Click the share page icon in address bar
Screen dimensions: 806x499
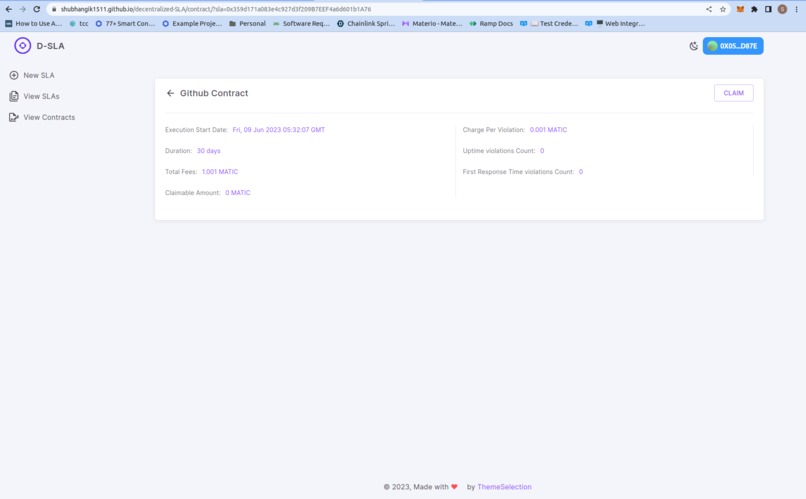709,9
